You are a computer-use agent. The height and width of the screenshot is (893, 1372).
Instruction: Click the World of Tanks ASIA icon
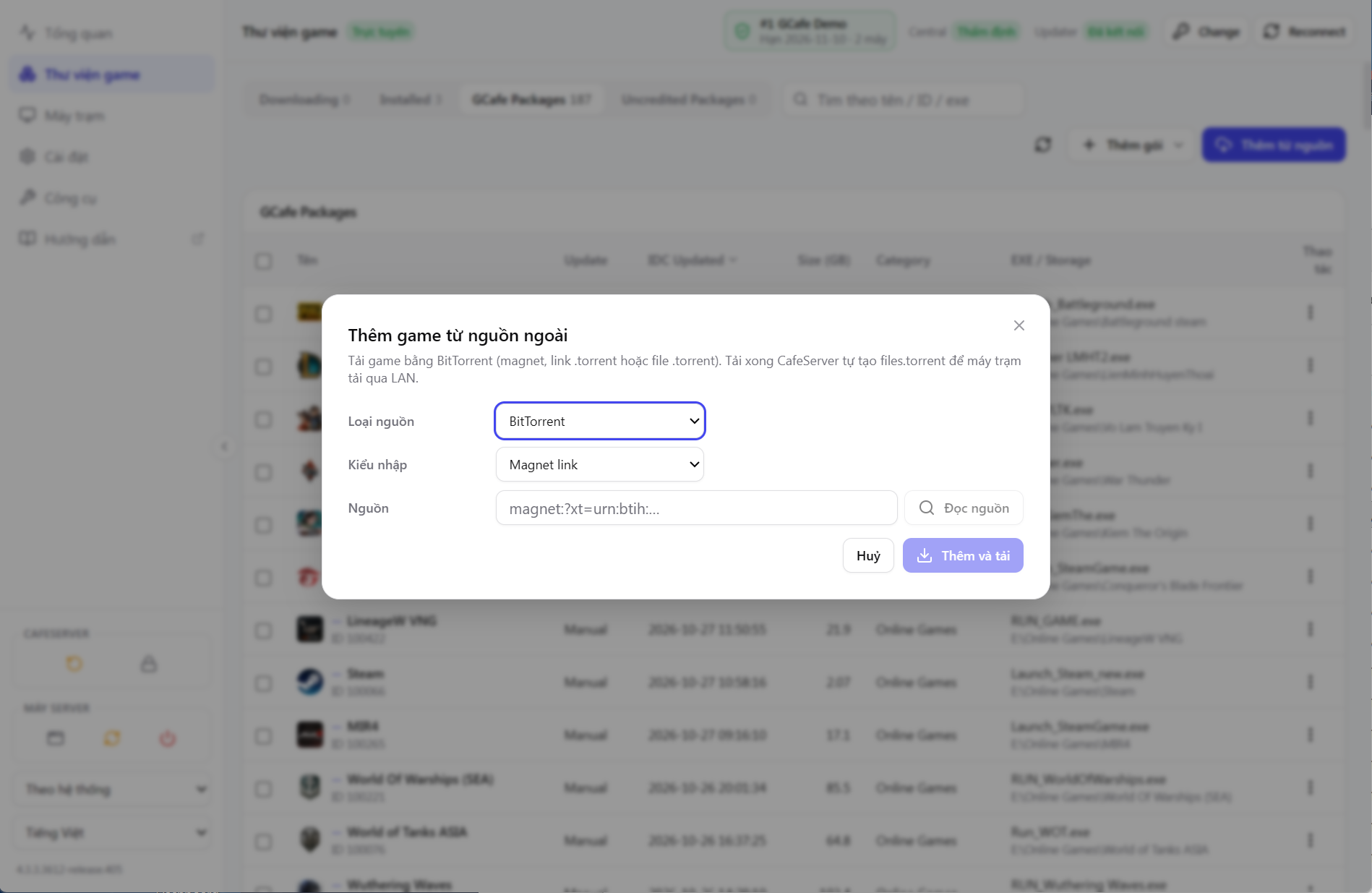click(310, 840)
